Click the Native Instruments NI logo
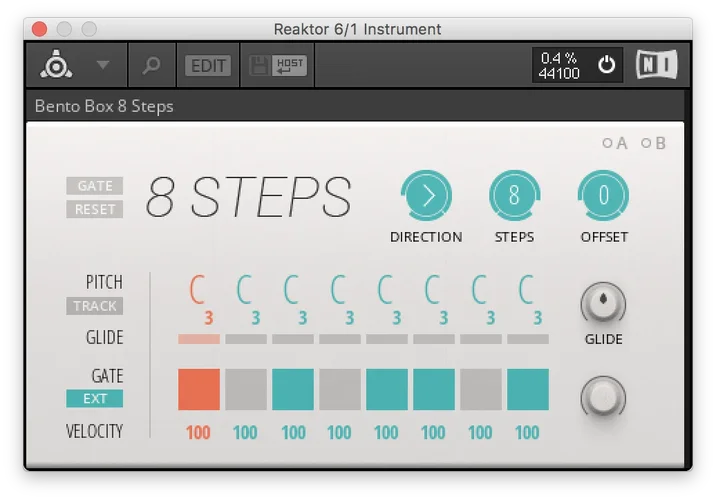The height and width of the screenshot is (500, 716). pyautogui.click(x=657, y=64)
